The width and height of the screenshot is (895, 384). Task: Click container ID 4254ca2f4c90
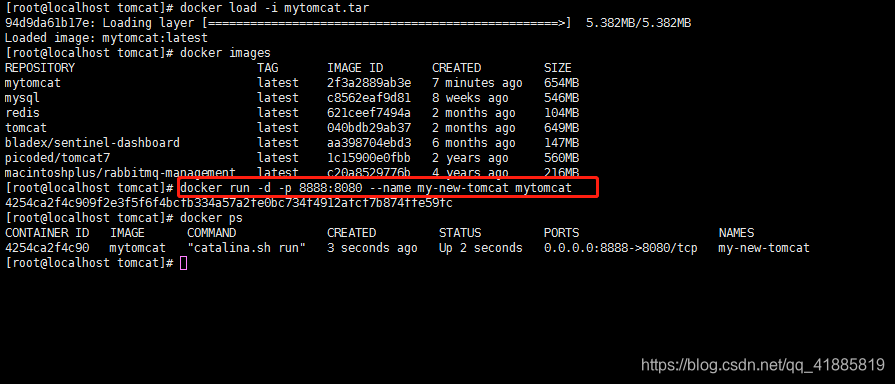(x=47, y=248)
